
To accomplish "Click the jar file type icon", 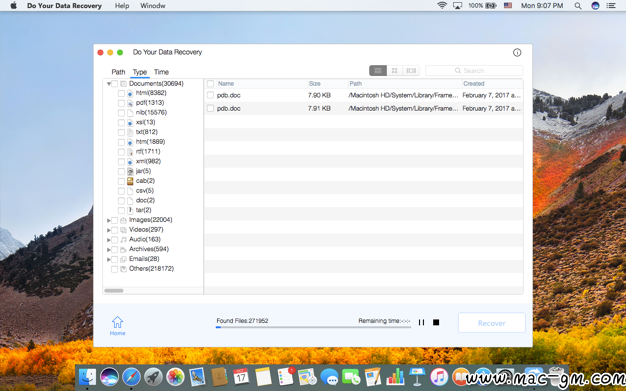I will coord(130,171).
